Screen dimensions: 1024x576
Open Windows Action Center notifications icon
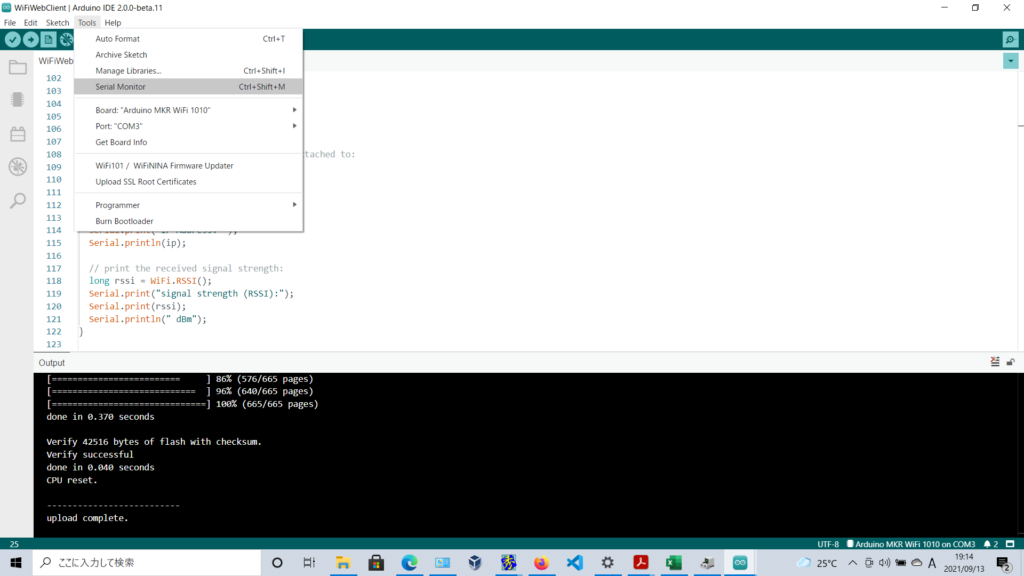pyautogui.click(x=1004, y=562)
